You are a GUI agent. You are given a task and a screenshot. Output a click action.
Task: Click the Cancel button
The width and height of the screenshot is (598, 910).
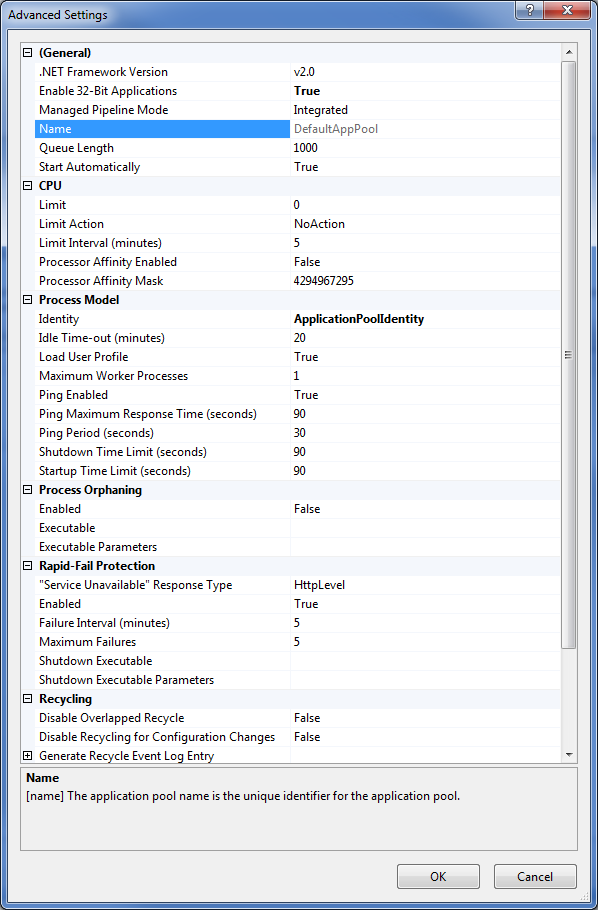535,876
